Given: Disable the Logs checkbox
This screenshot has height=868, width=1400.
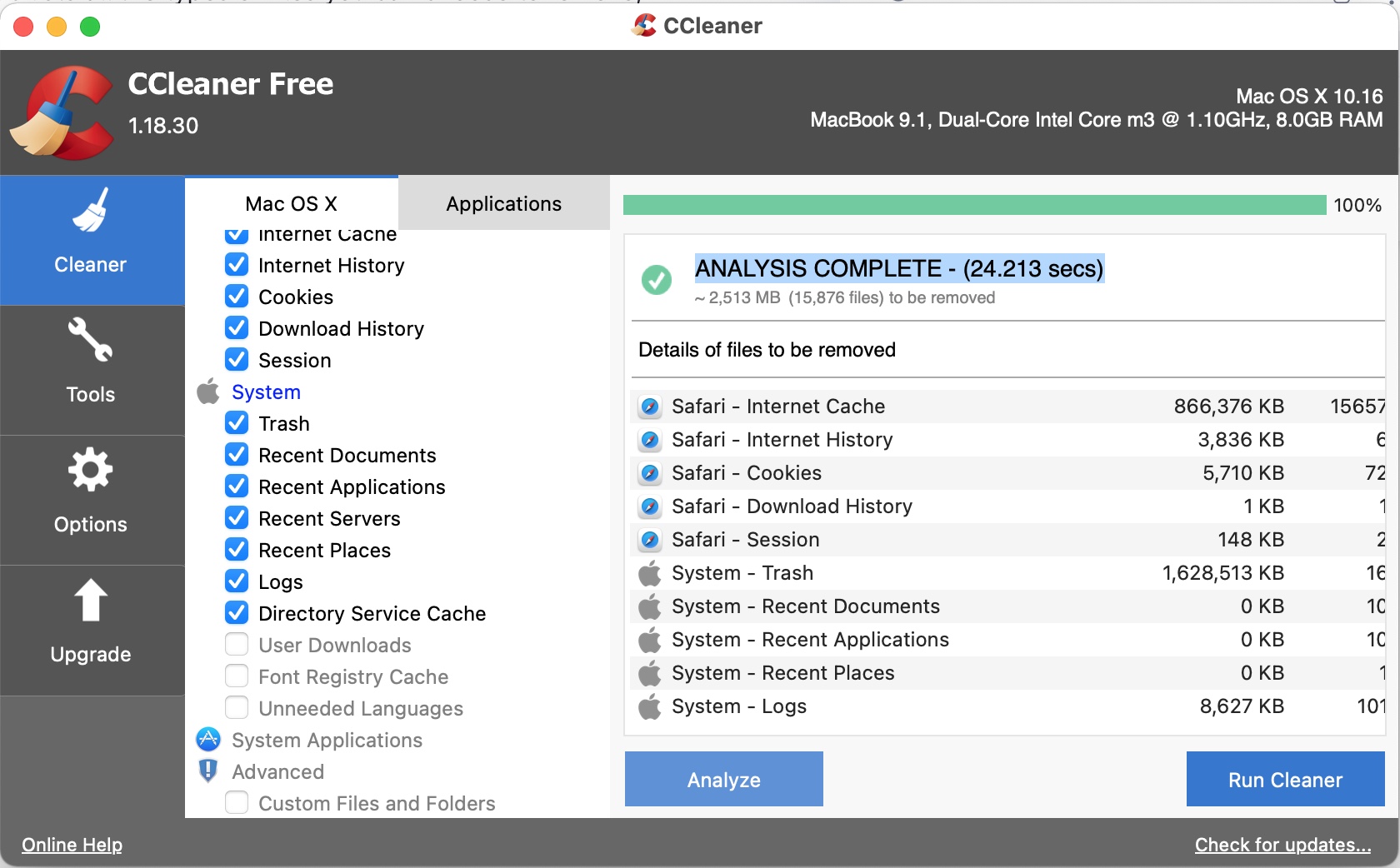Looking at the screenshot, I should pos(237,581).
